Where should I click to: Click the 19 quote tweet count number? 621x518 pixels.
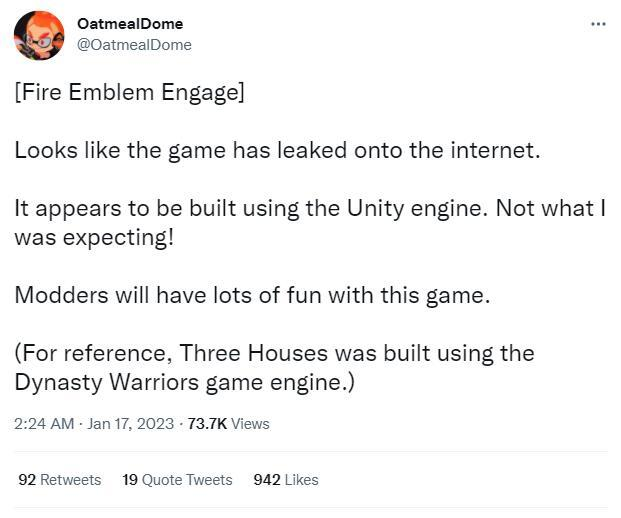[130, 480]
